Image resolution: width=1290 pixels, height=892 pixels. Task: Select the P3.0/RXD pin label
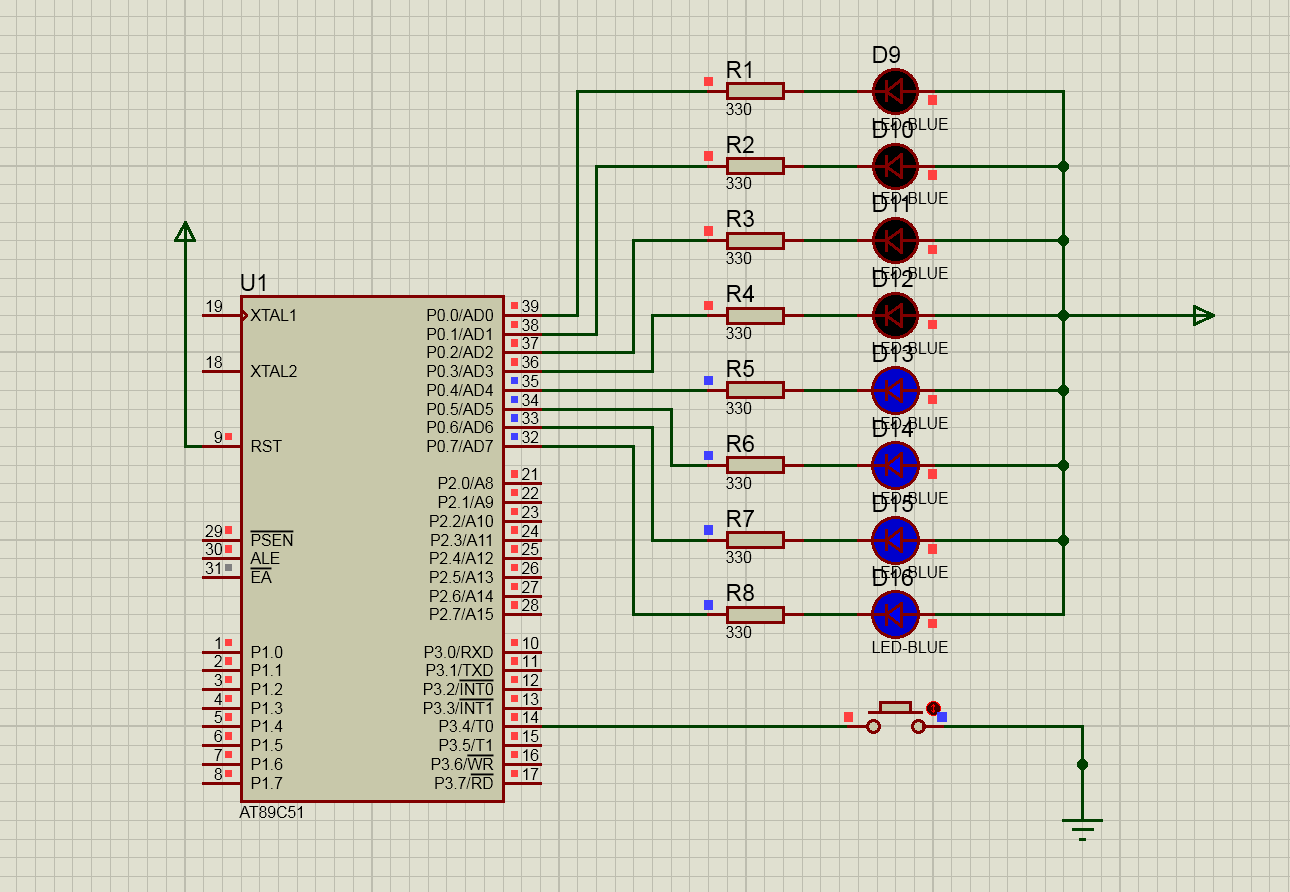pyautogui.click(x=459, y=652)
